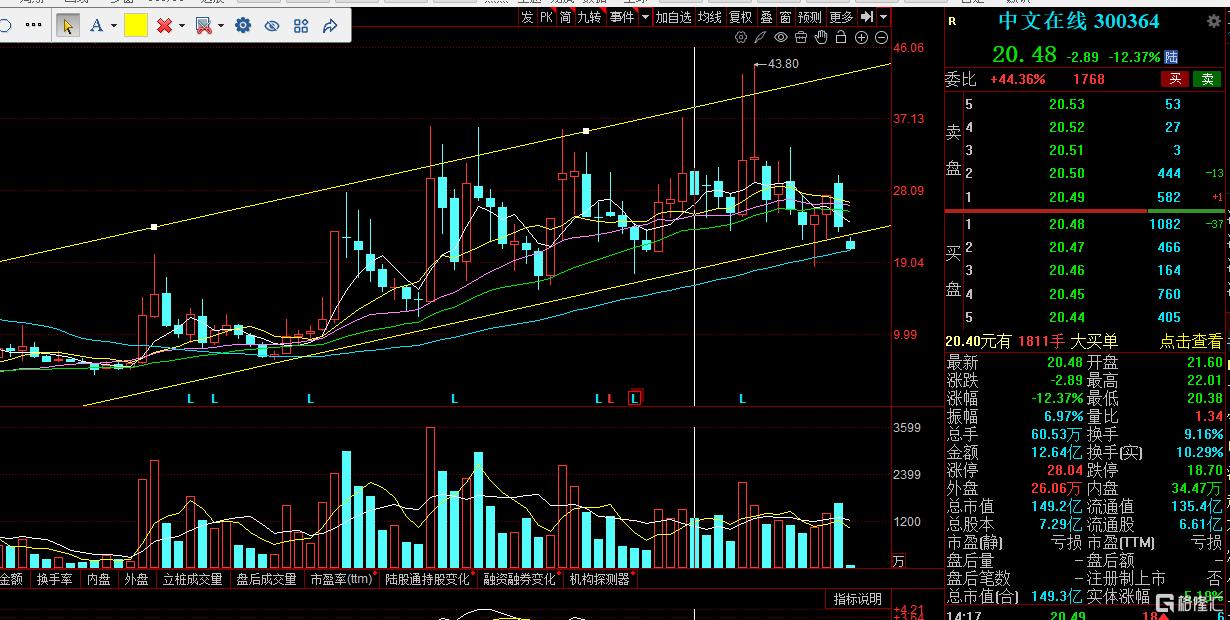Click the 43.80 high price label

782,64
